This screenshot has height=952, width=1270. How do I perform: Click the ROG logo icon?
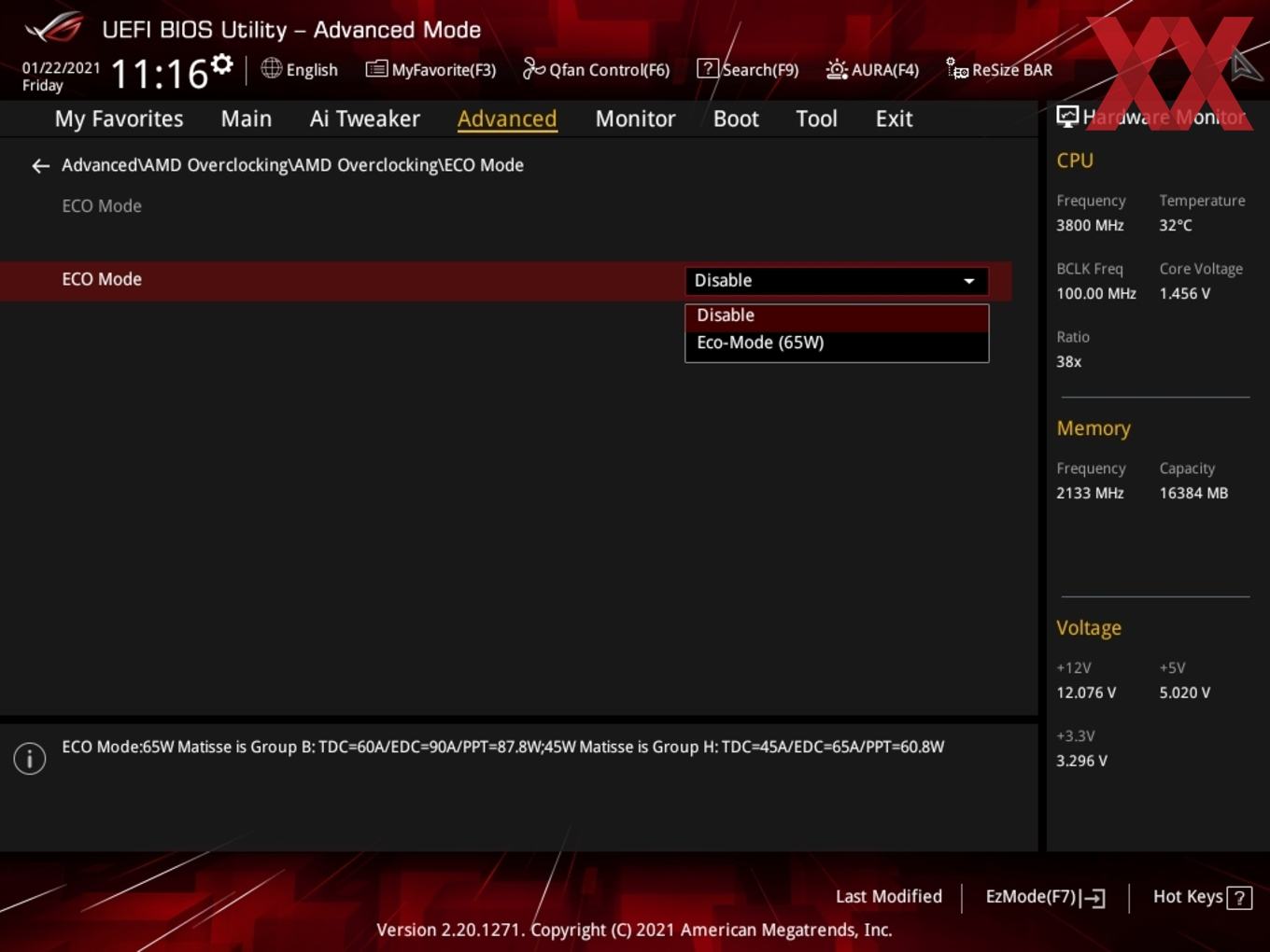point(54,28)
